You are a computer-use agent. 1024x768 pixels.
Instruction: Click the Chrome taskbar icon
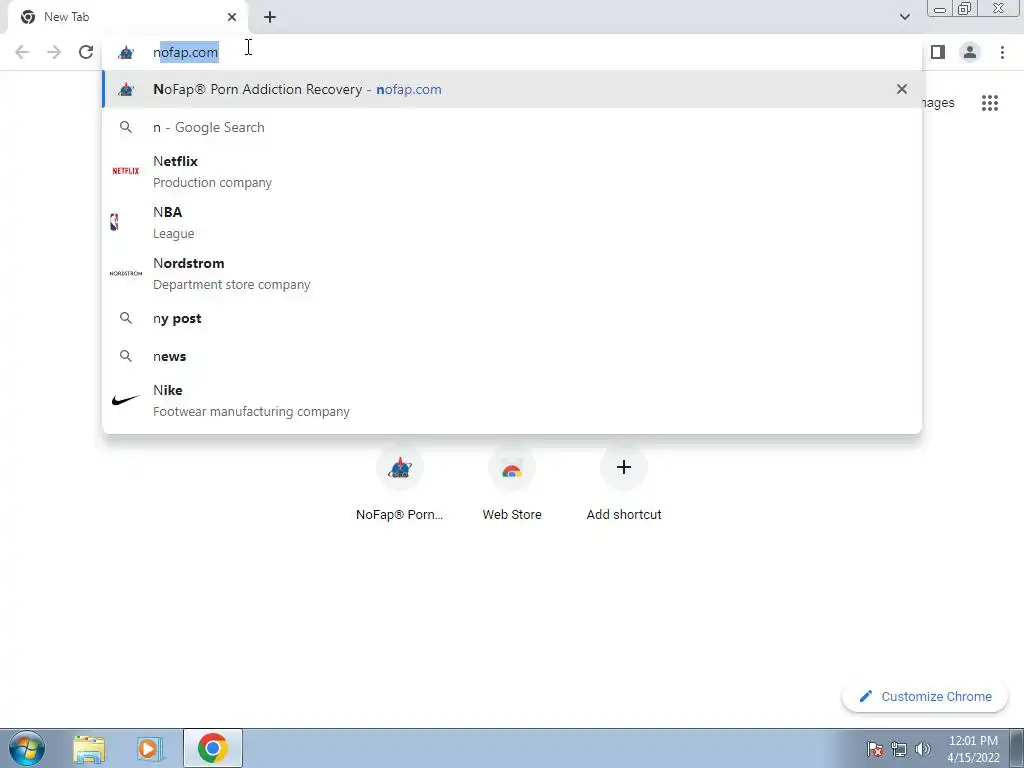(x=213, y=748)
